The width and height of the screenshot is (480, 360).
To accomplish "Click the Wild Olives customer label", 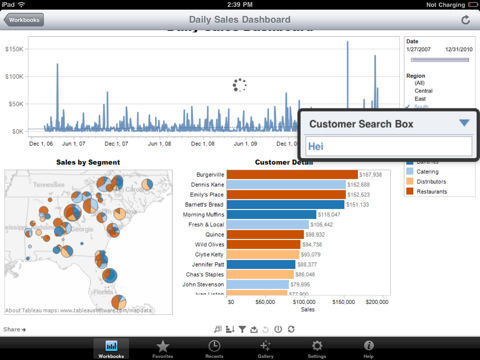I will click(209, 244).
